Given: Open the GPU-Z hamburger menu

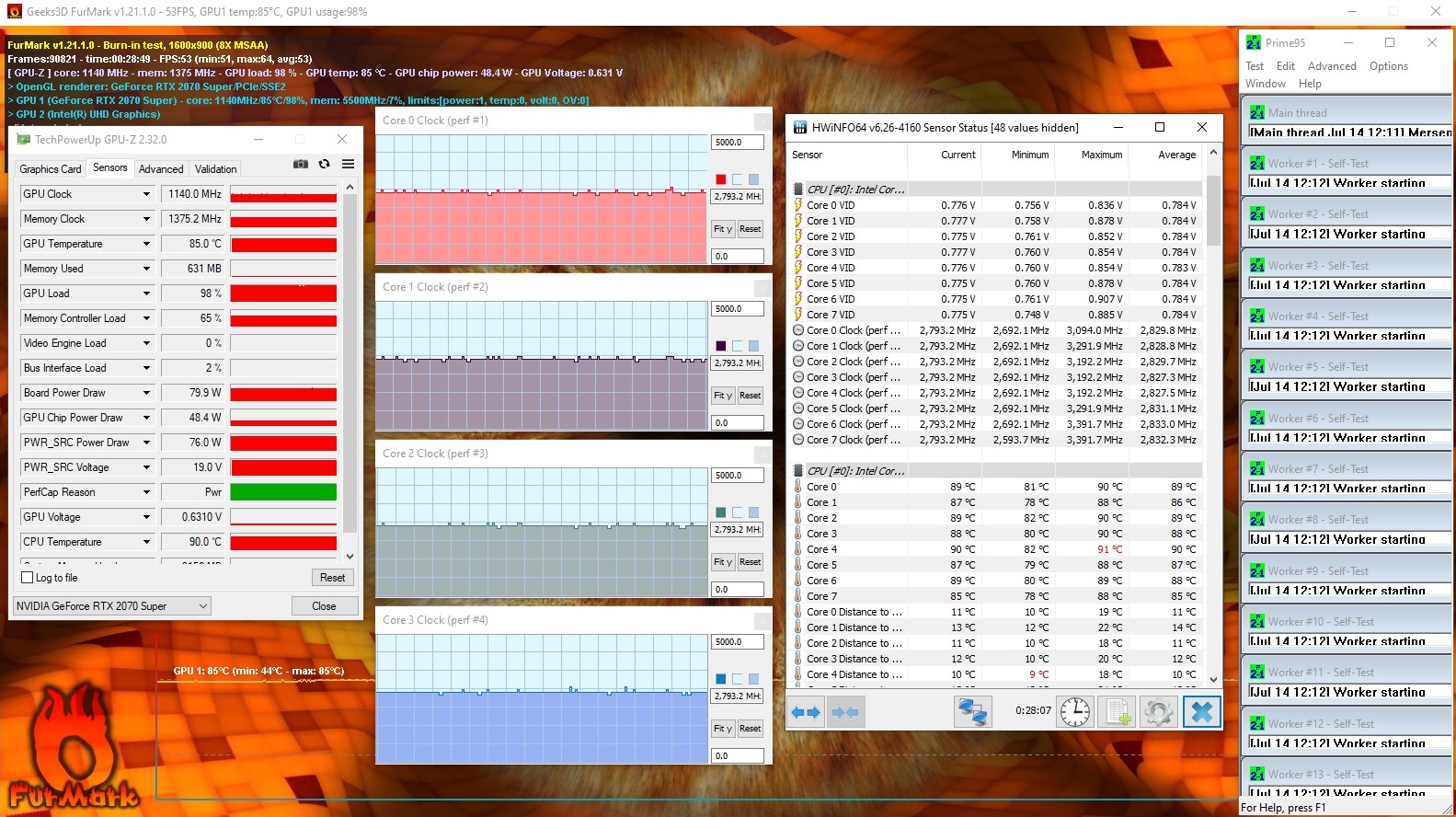Looking at the screenshot, I should tap(348, 164).
